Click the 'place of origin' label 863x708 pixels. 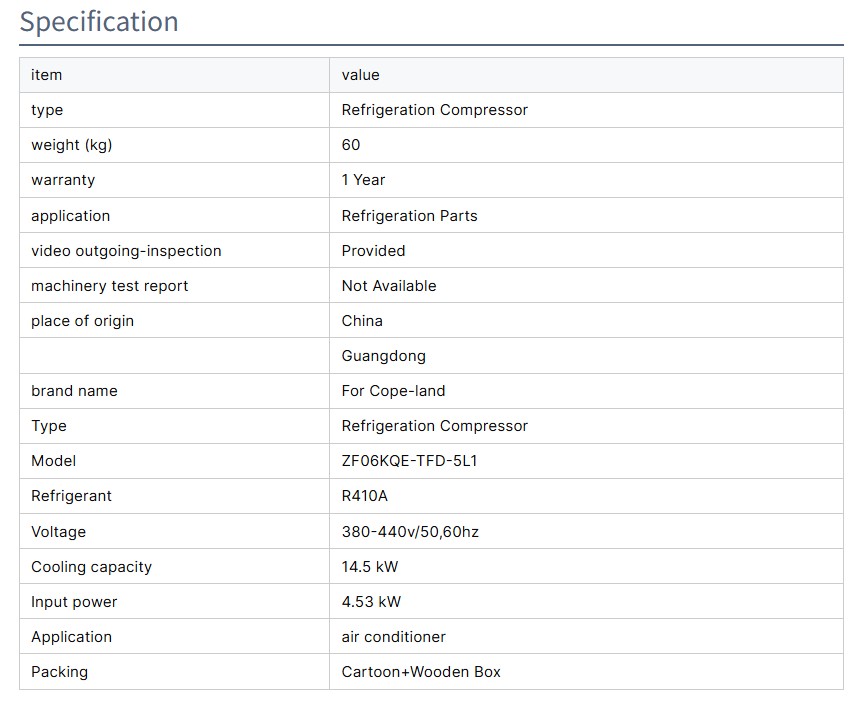pyautogui.click(x=82, y=321)
